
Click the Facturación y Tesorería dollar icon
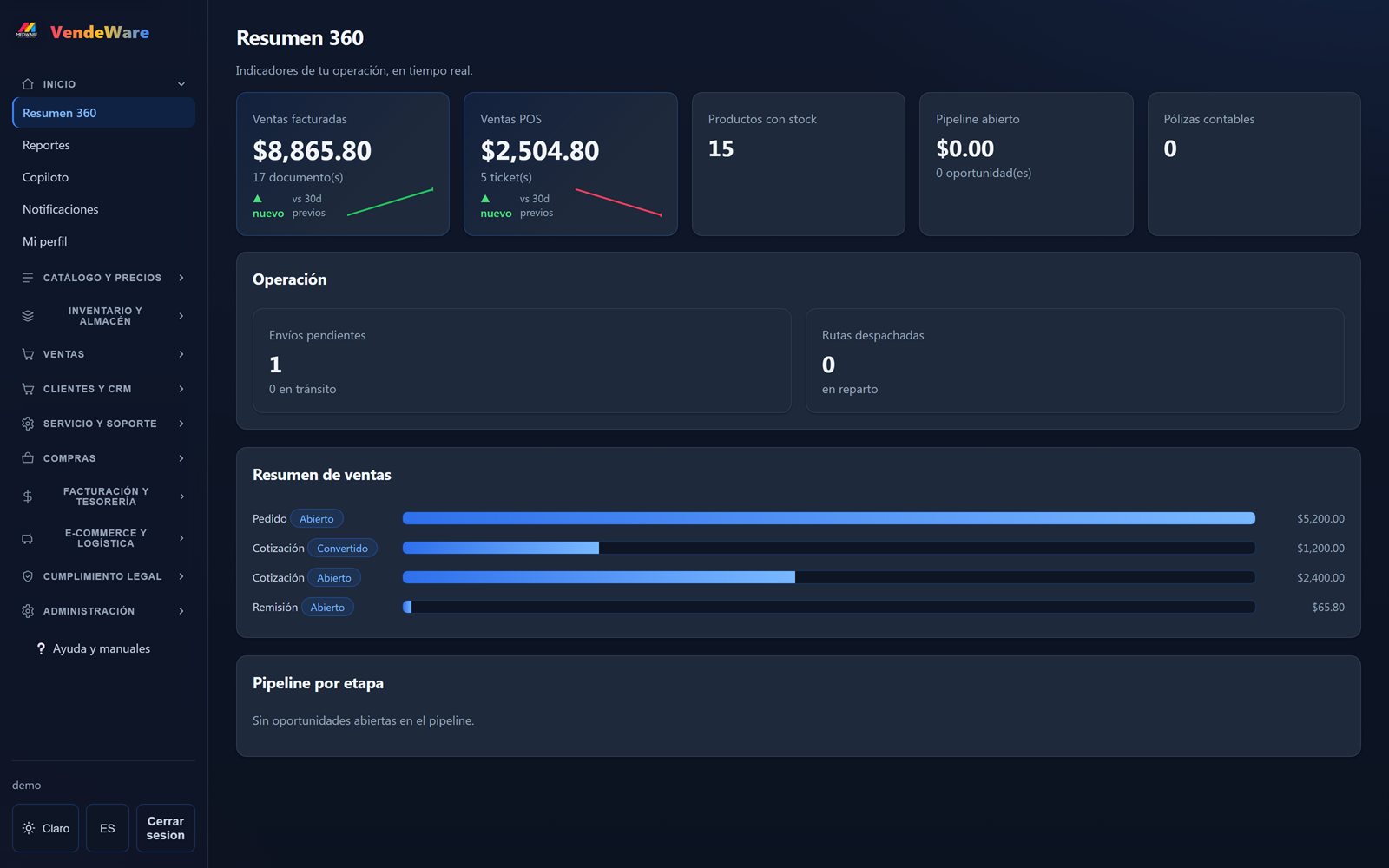28,496
